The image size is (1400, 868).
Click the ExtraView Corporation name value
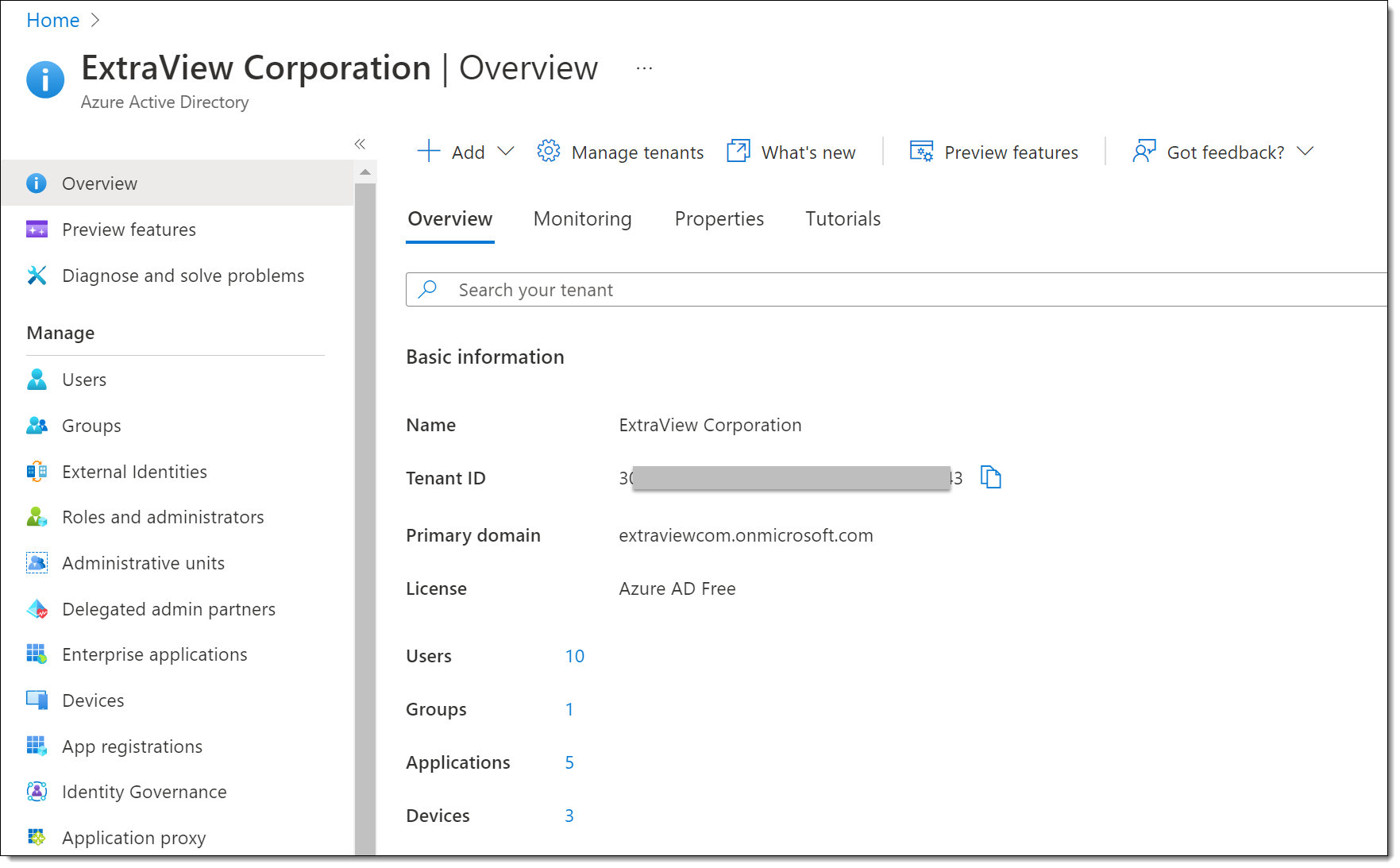click(x=711, y=426)
